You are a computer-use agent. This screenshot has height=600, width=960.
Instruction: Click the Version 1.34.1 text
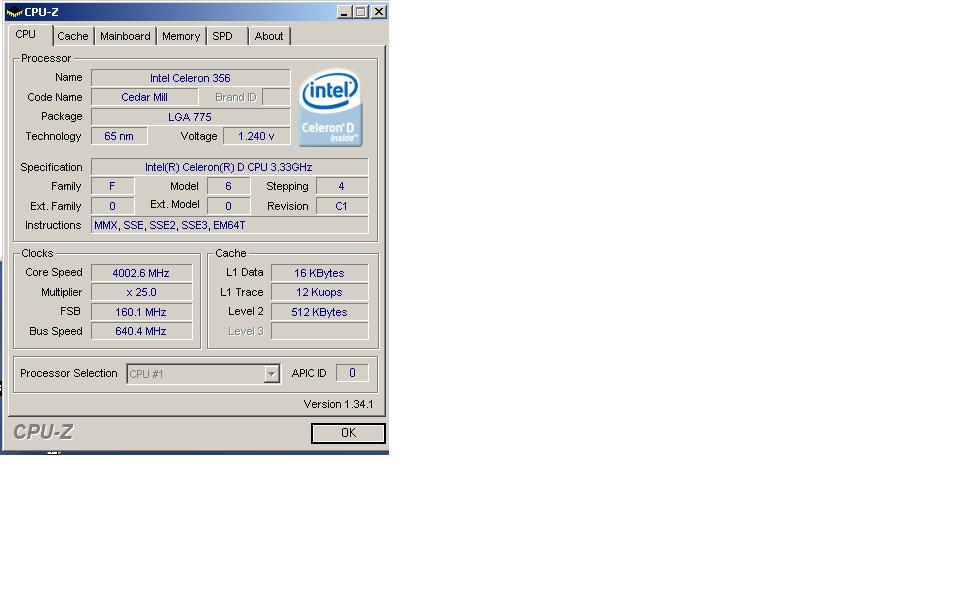pyautogui.click(x=338, y=404)
